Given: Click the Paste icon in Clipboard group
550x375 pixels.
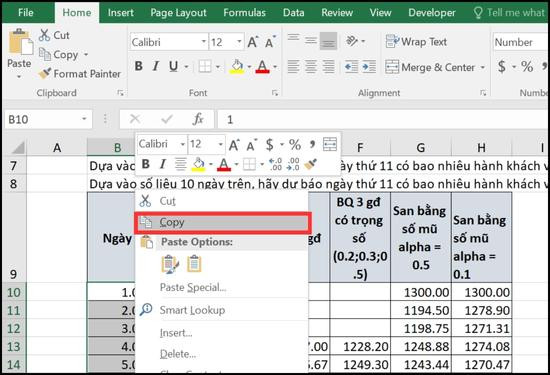Looking at the screenshot, I should tap(21, 43).
